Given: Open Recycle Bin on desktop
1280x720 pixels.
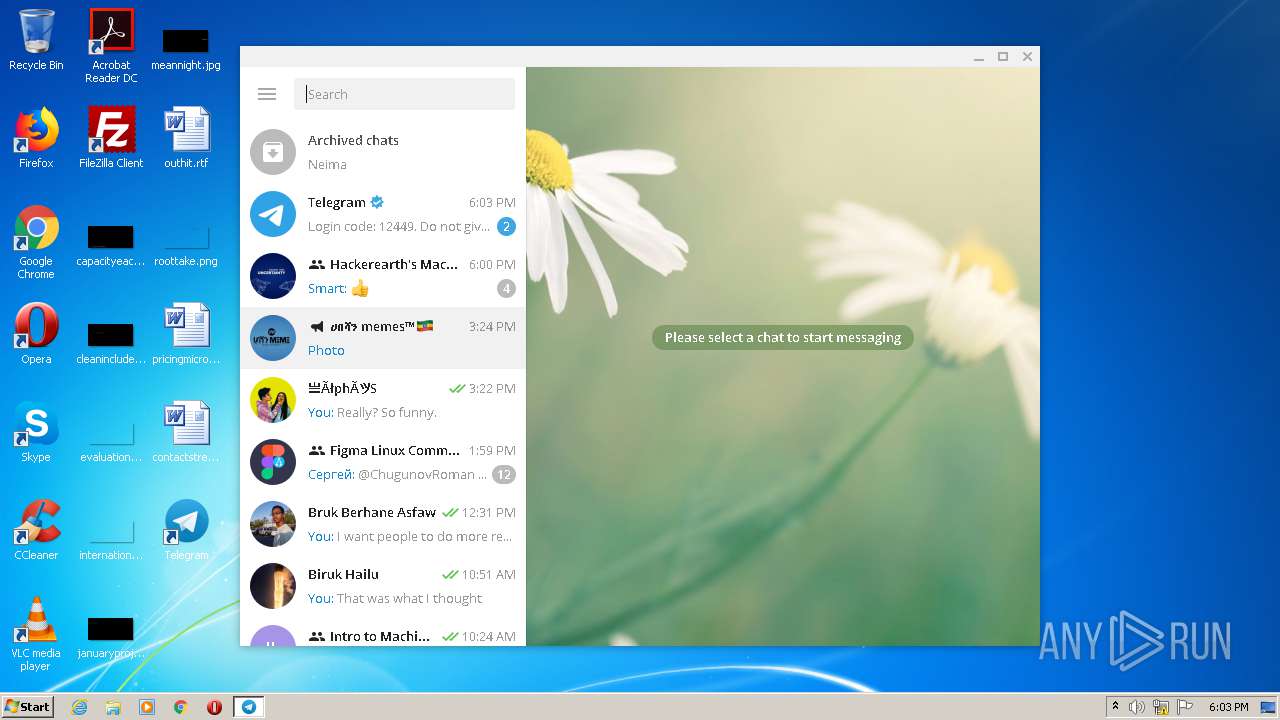Looking at the screenshot, I should click(x=36, y=40).
